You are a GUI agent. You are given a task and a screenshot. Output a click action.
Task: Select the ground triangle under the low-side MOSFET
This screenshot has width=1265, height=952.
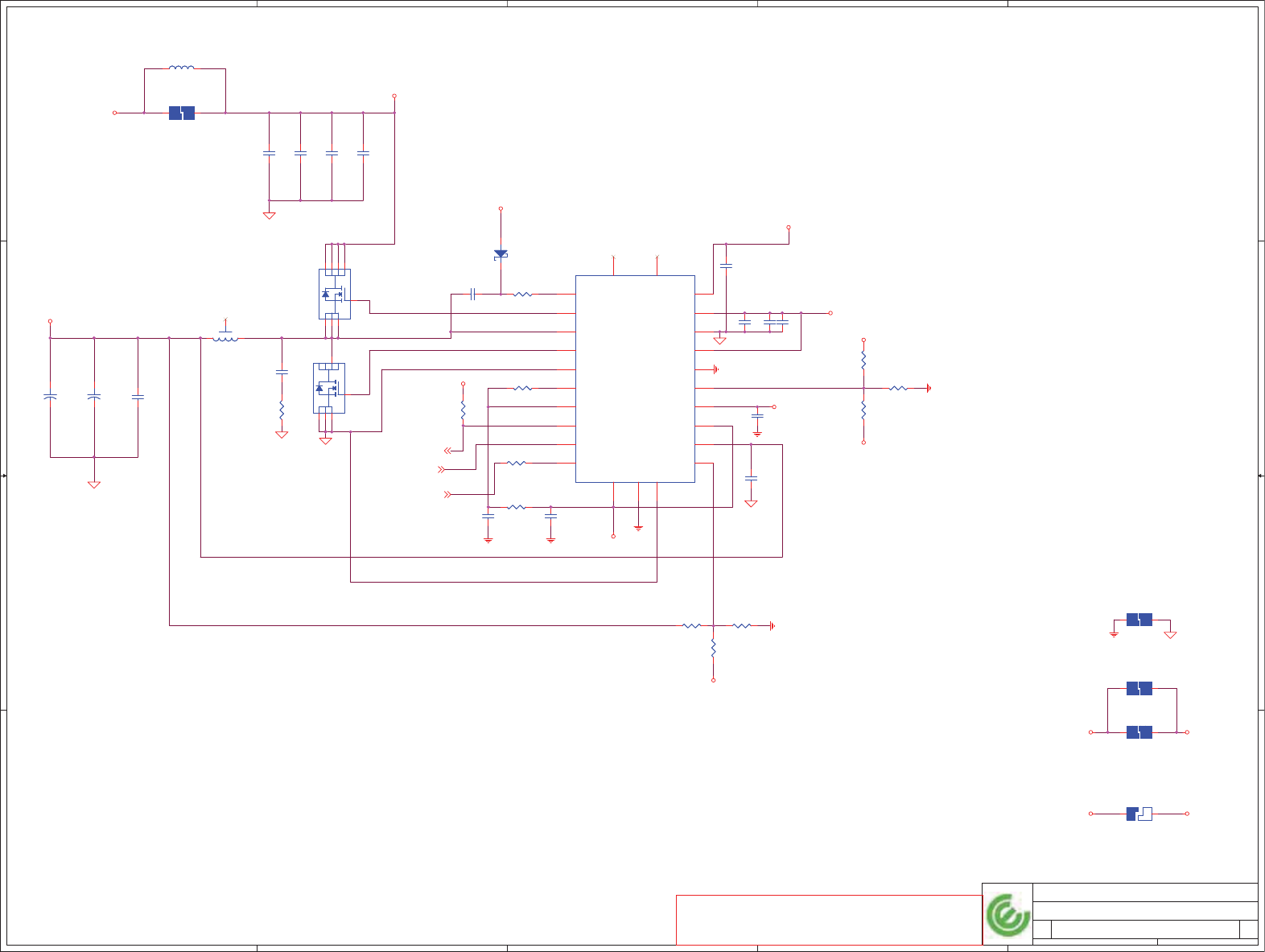(326, 441)
